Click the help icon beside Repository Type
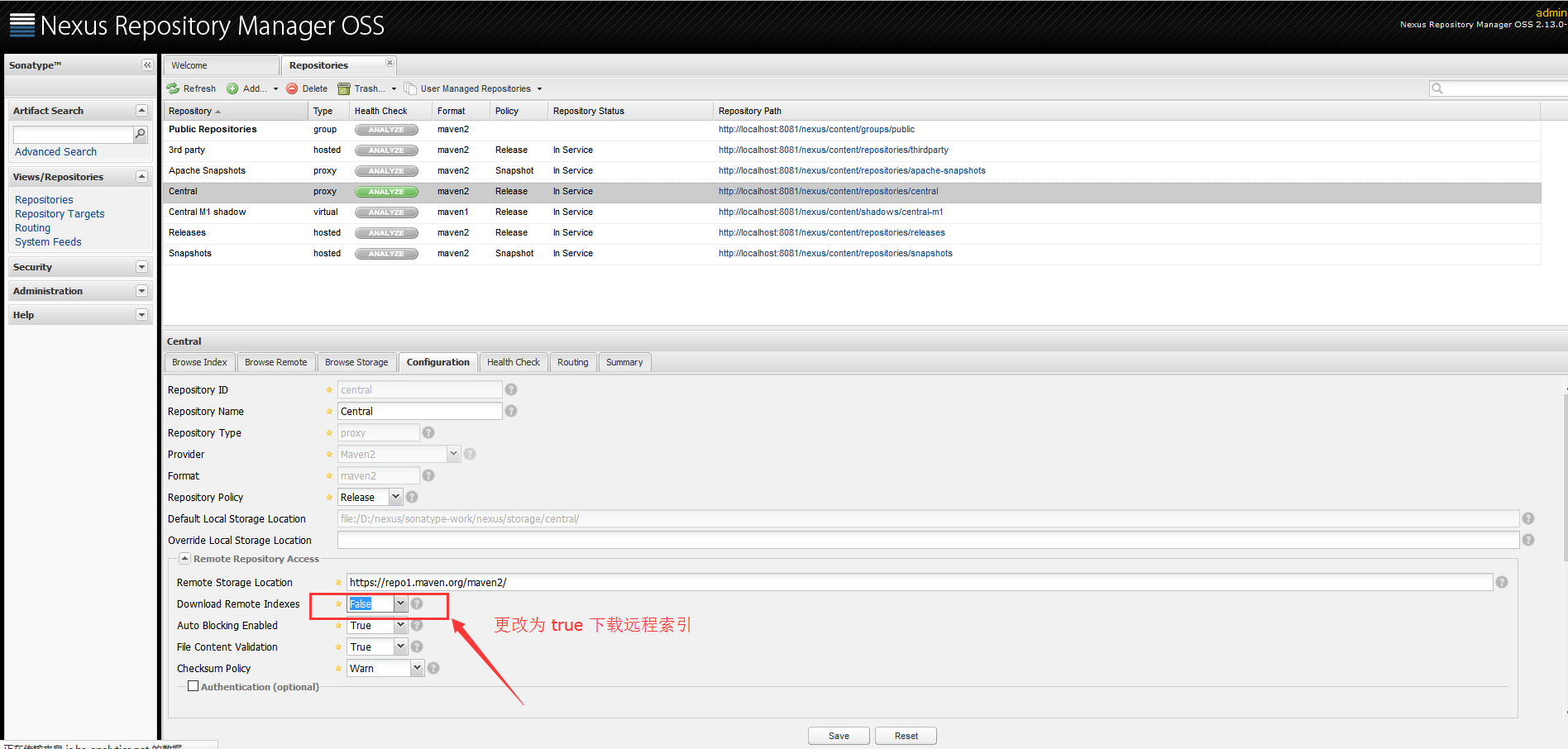Screen dimensions: 1568x749 point(428,432)
